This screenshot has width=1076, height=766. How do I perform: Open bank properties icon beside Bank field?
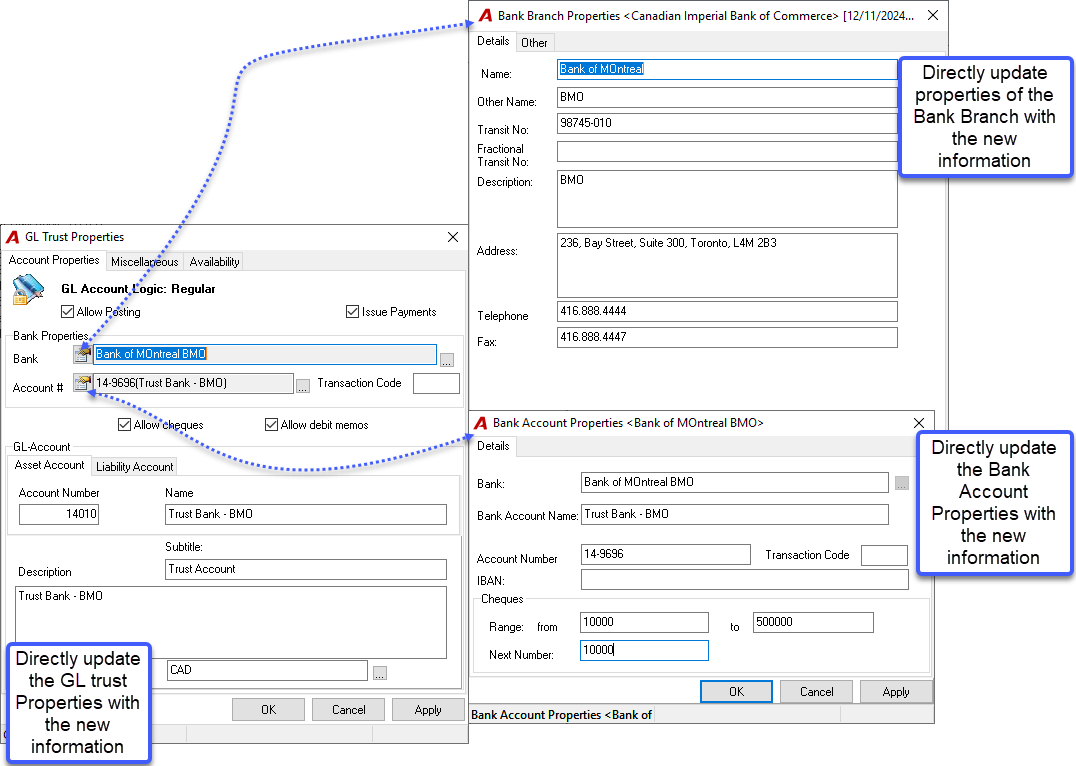[82, 354]
